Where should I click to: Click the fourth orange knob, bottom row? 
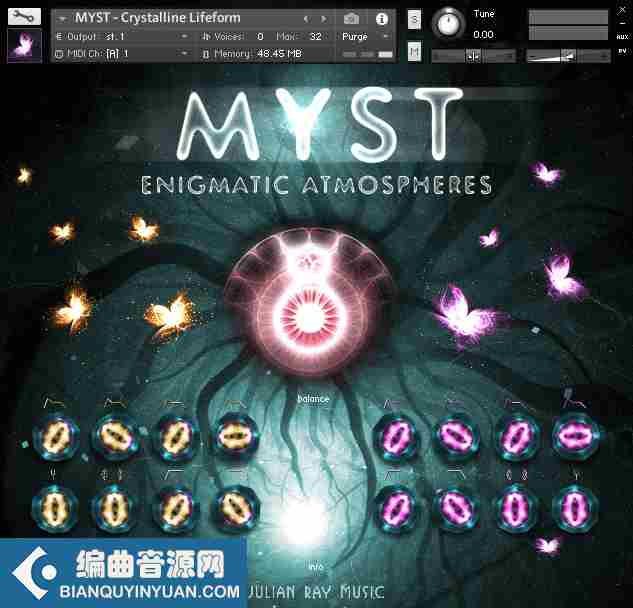pos(235,508)
